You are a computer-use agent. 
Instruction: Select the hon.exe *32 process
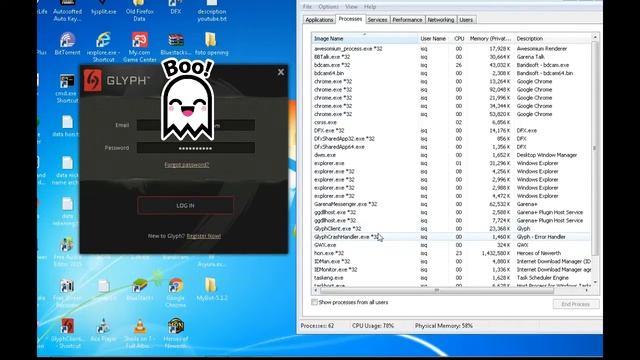[451, 253]
